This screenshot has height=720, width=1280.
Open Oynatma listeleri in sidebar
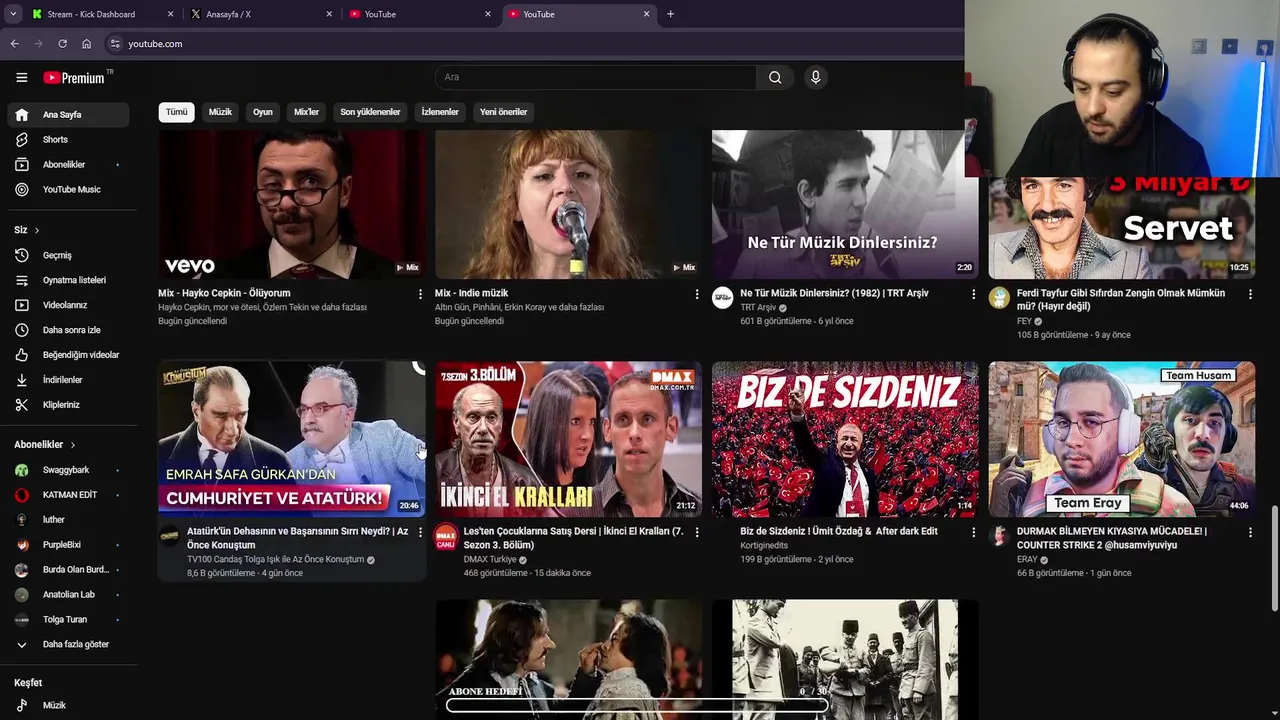(69, 280)
